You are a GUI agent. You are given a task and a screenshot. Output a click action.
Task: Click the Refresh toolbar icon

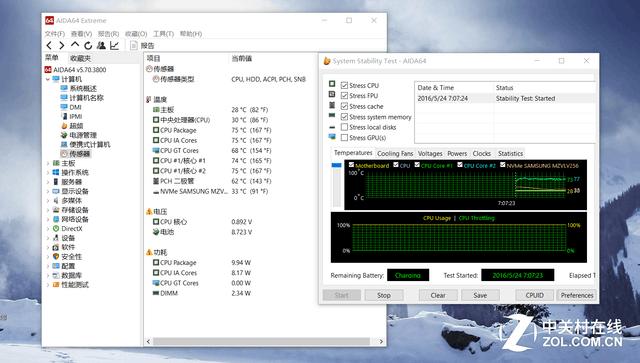point(88,45)
